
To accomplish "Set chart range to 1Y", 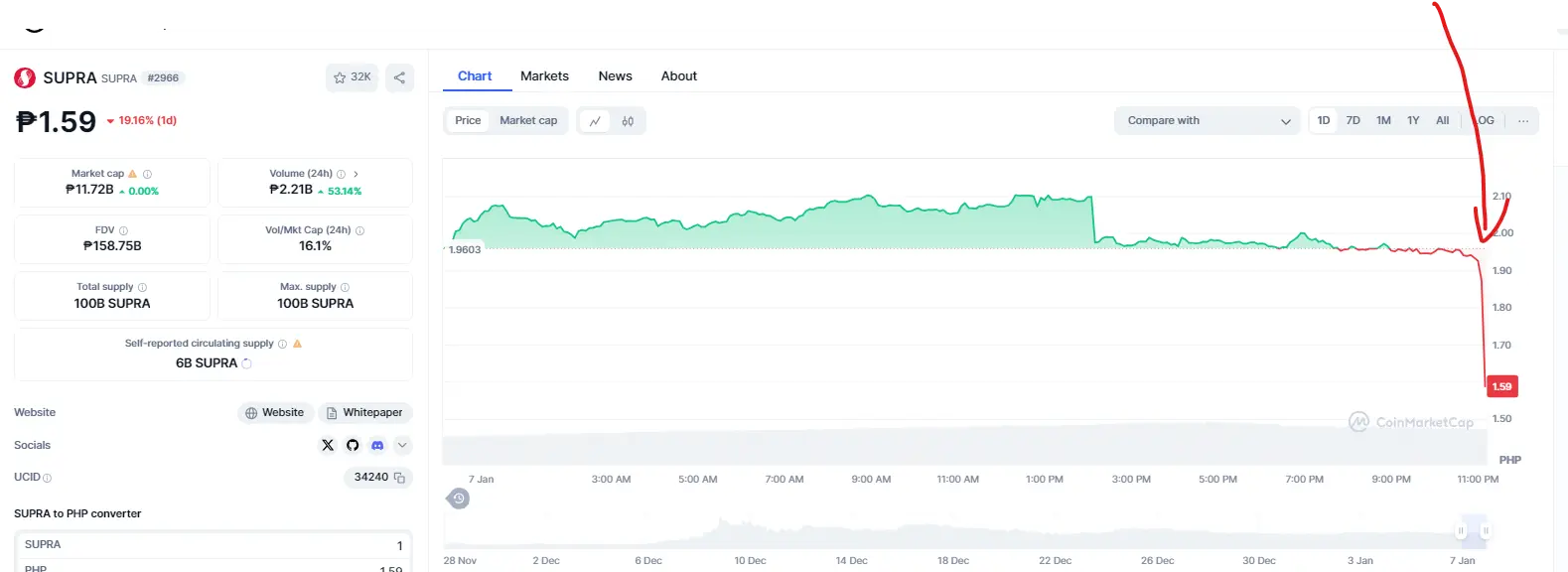I will click(x=1413, y=121).
